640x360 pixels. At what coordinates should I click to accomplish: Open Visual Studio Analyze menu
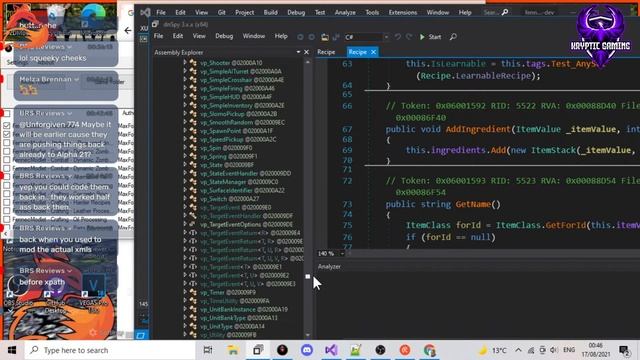345,13
